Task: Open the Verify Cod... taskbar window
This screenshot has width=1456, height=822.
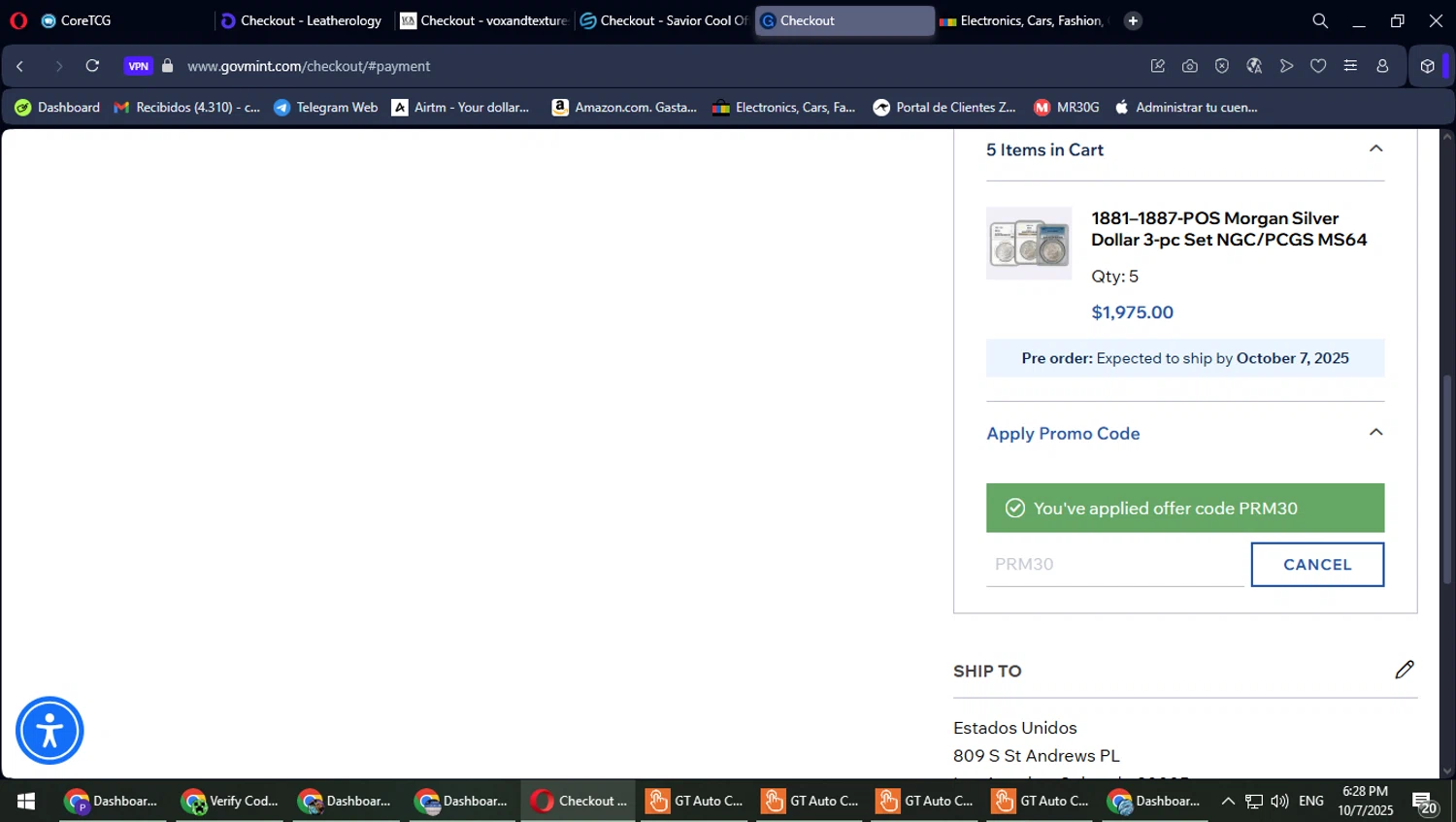Action: pyautogui.click(x=231, y=801)
